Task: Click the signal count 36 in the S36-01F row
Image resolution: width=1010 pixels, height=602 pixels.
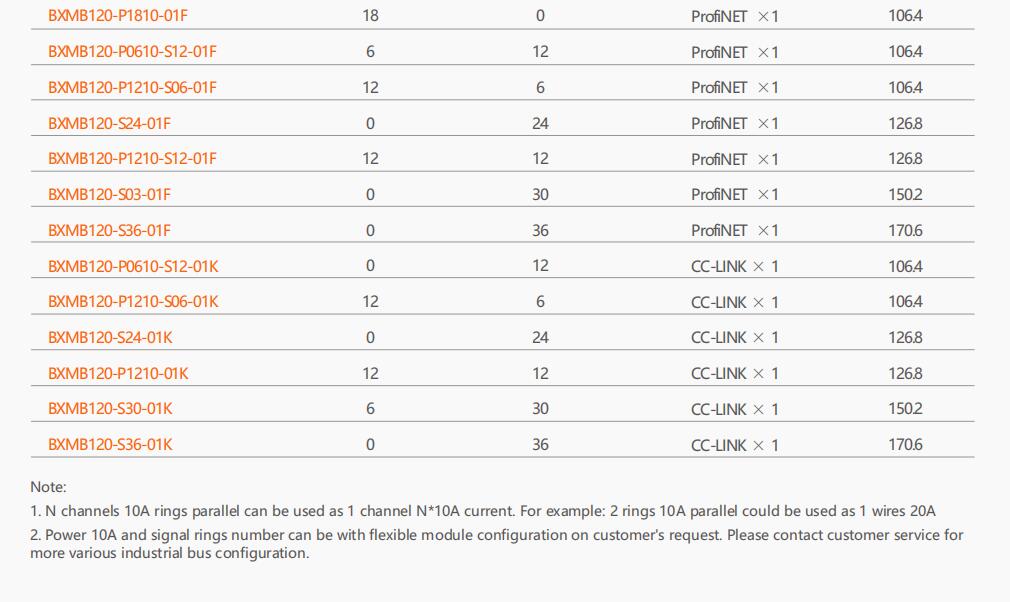Action: [540, 230]
